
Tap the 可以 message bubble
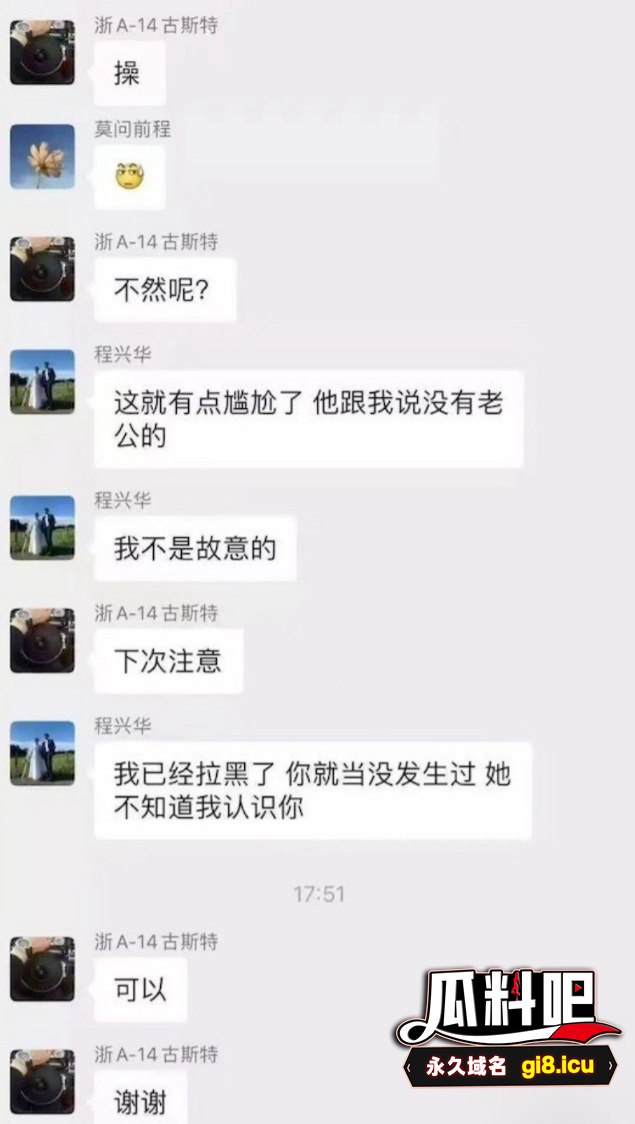click(x=141, y=990)
